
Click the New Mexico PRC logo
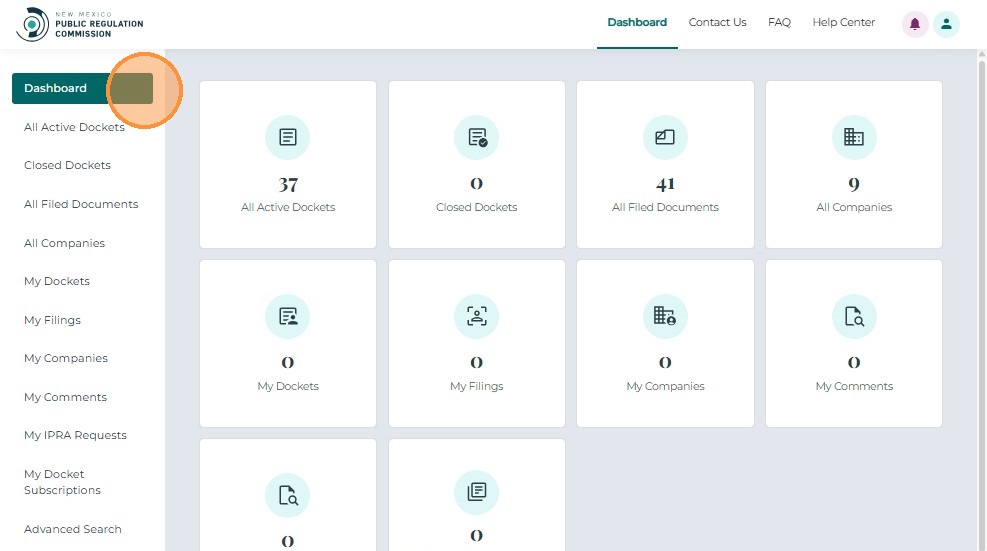(x=80, y=25)
